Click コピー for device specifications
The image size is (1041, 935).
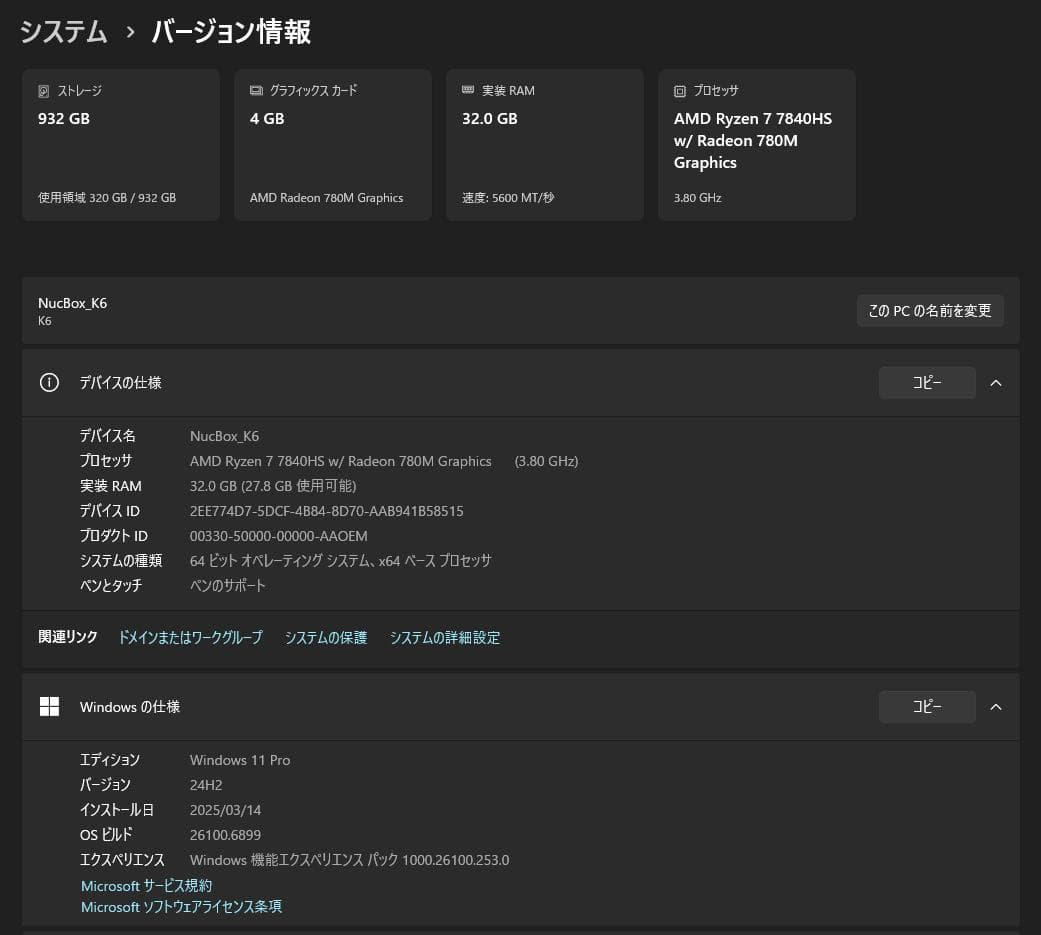[x=926, y=382]
